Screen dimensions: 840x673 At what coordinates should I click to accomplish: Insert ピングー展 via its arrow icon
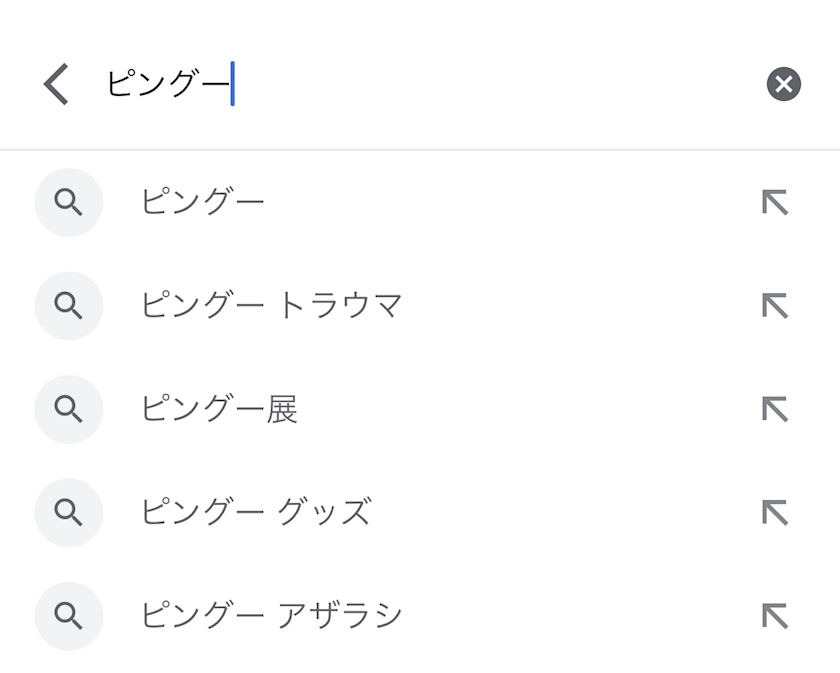coord(775,409)
